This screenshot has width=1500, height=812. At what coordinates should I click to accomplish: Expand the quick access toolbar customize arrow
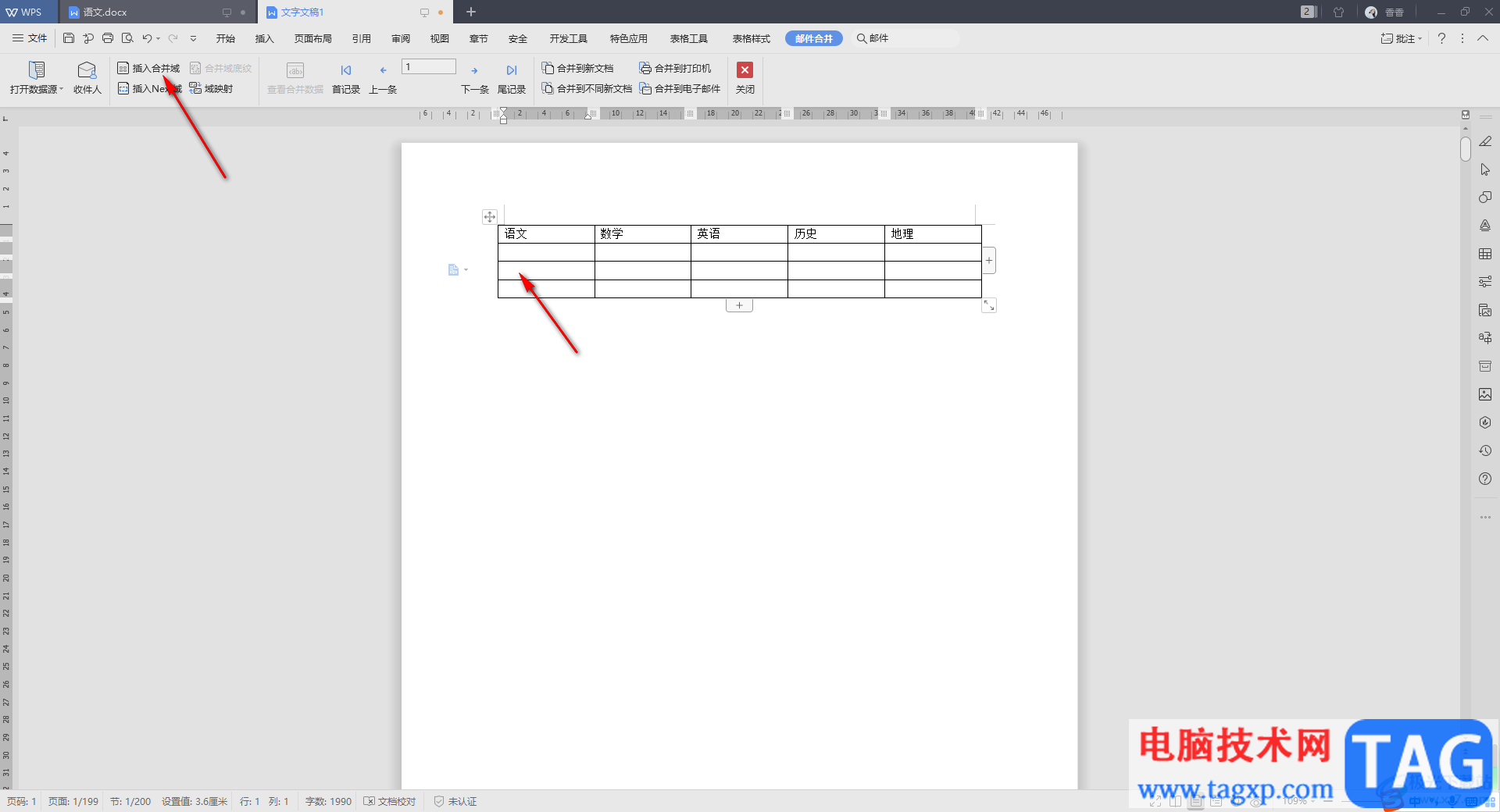[193, 38]
